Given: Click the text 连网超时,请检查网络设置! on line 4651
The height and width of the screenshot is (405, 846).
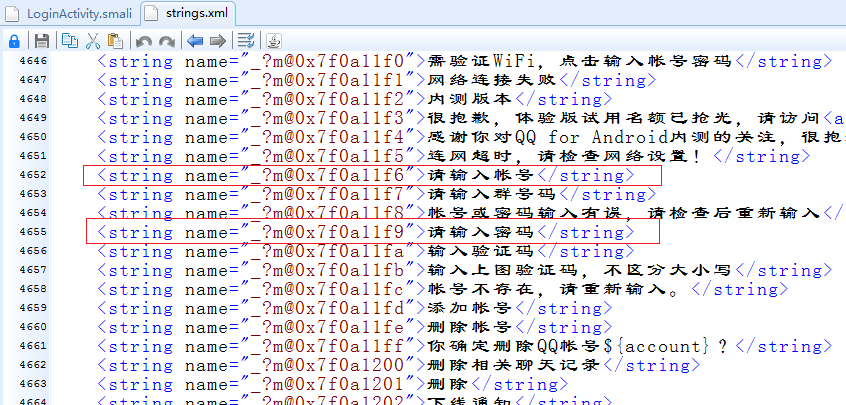Looking at the screenshot, I should (x=566, y=156).
